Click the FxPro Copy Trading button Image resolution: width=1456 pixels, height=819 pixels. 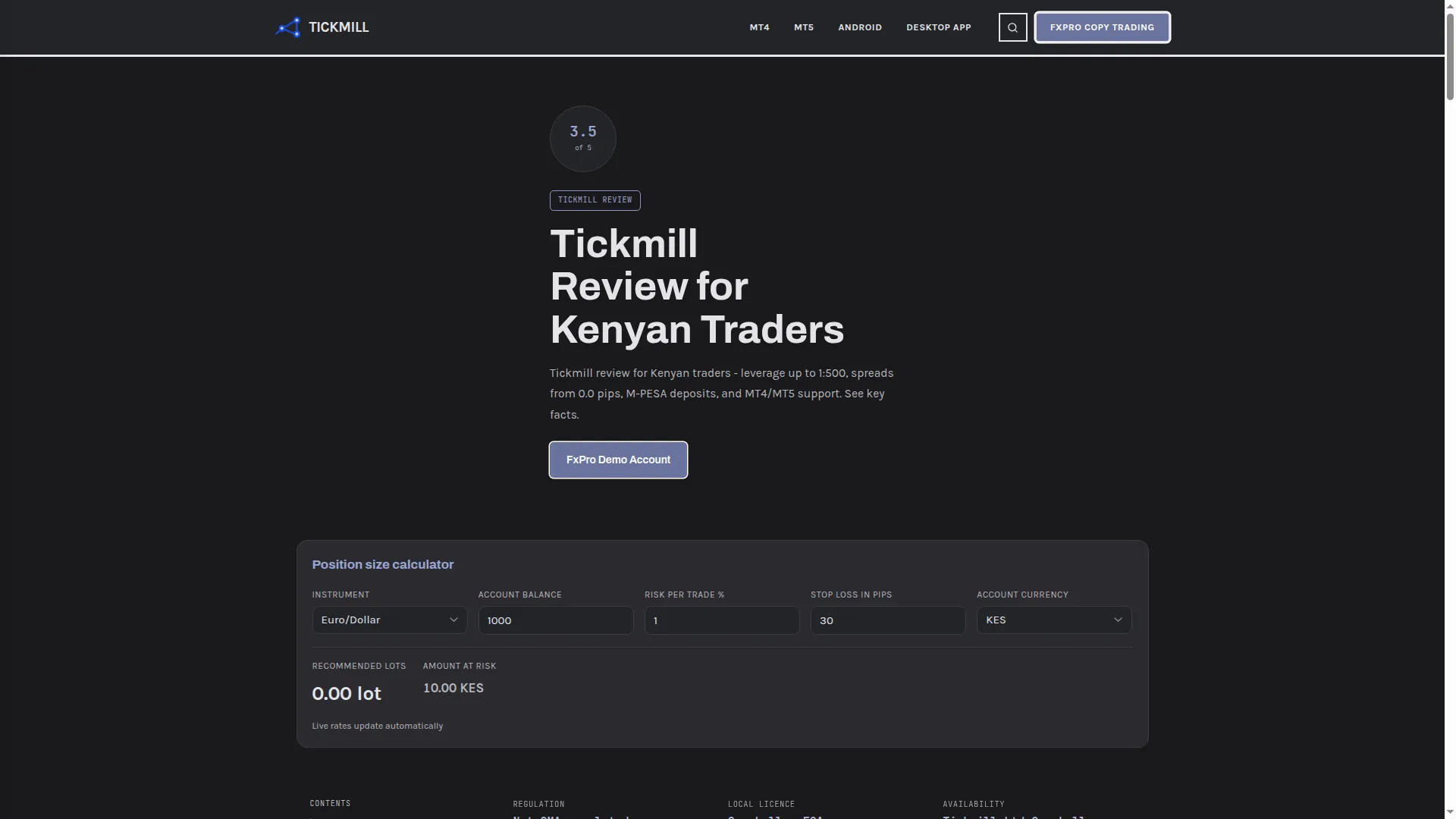(1102, 27)
